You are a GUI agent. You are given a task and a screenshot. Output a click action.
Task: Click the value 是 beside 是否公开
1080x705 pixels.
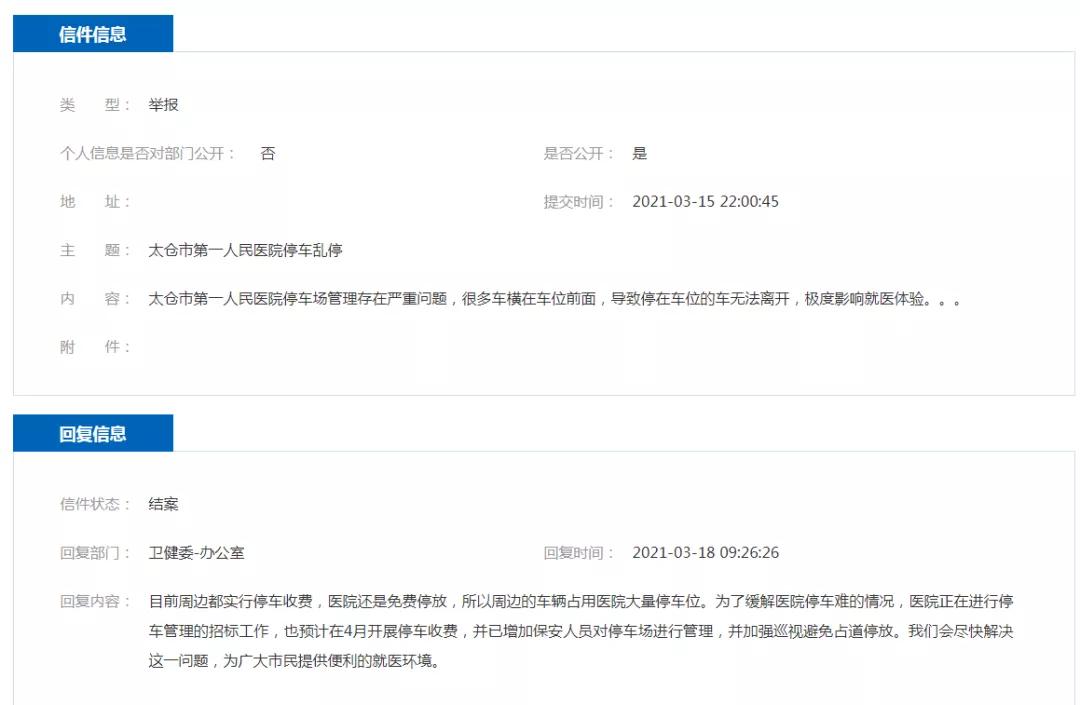[x=640, y=153]
